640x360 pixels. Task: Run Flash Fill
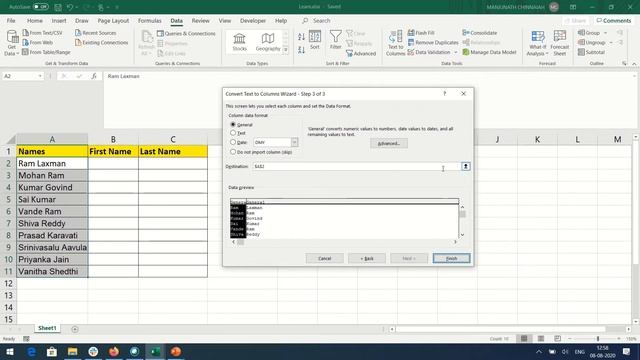[421, 33]
